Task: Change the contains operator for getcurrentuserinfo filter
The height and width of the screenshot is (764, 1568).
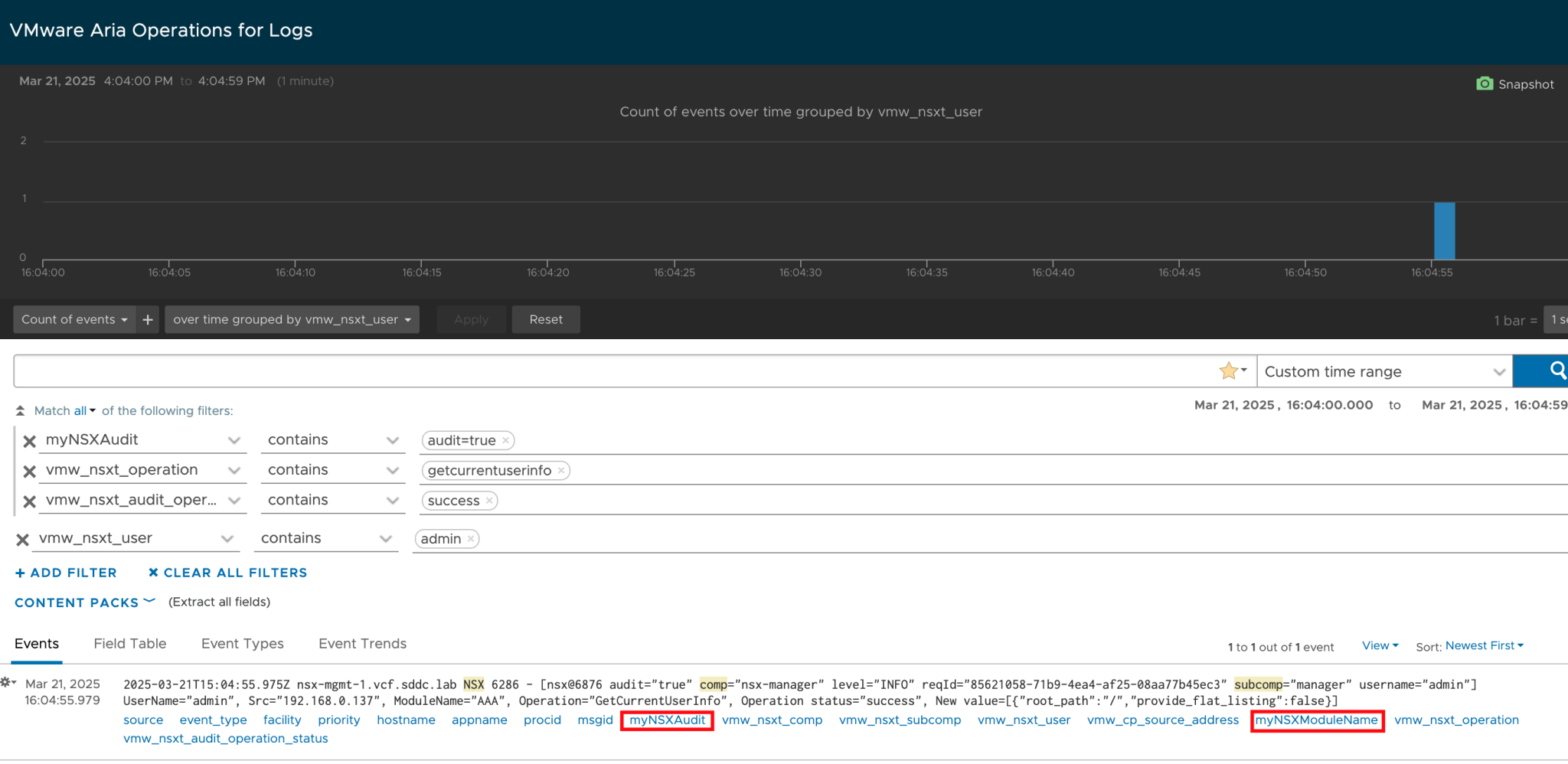Action: 332,469
